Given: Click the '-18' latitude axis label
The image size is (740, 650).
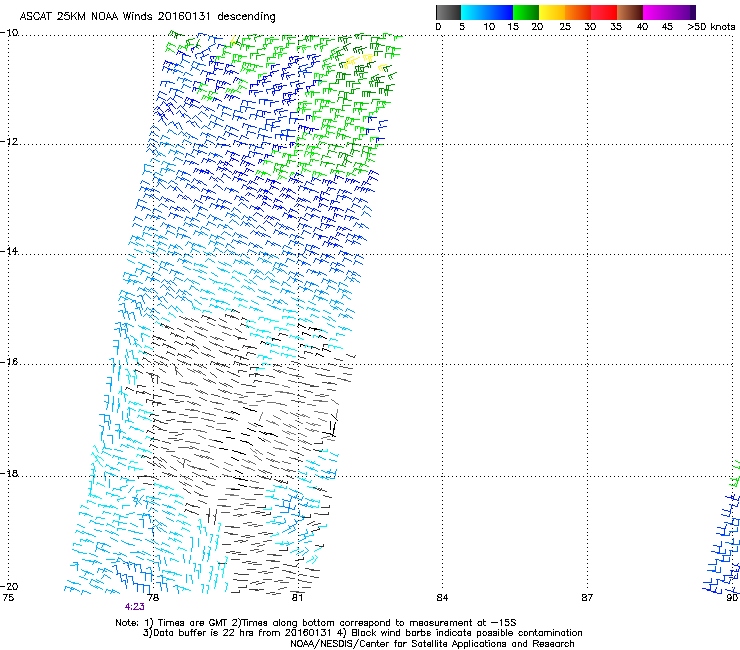Looking at the screenshot, I should point(9,473).
